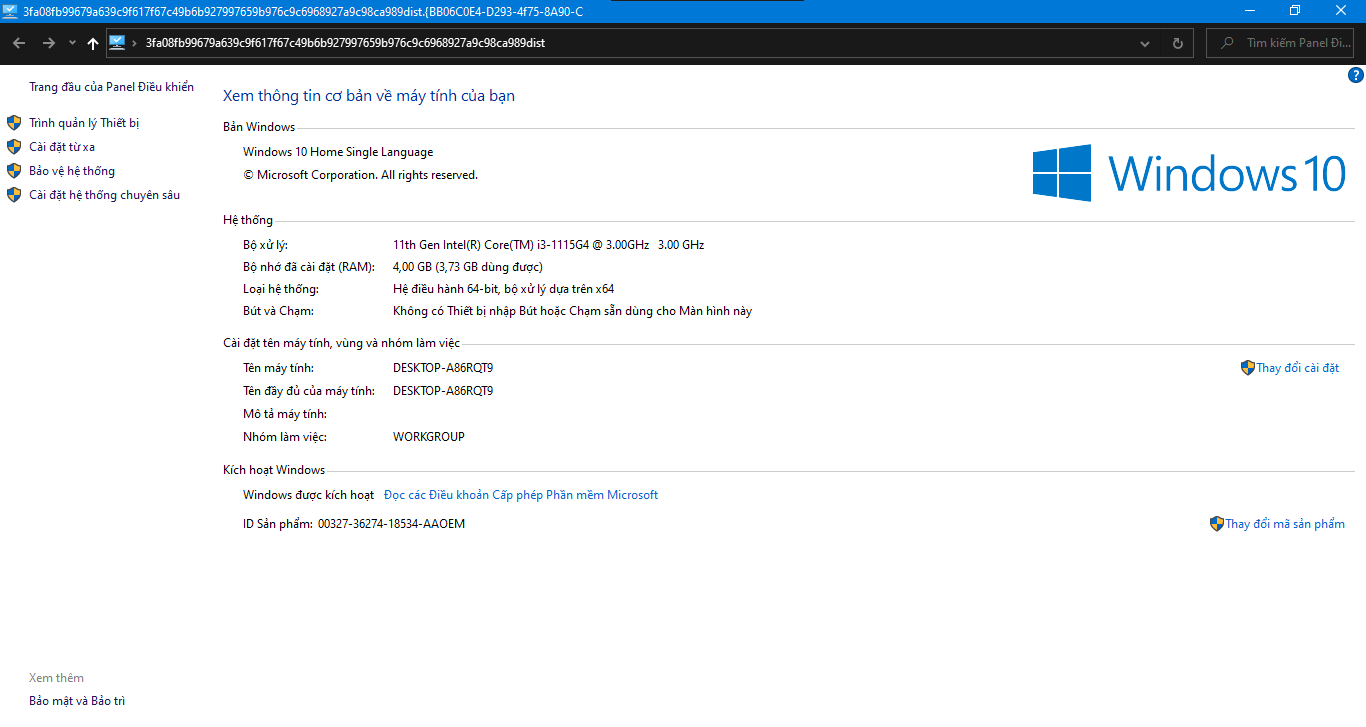Screen dimensions: 1366x727
Task: Go up one level with Up arrow
Action: point(93,43)
